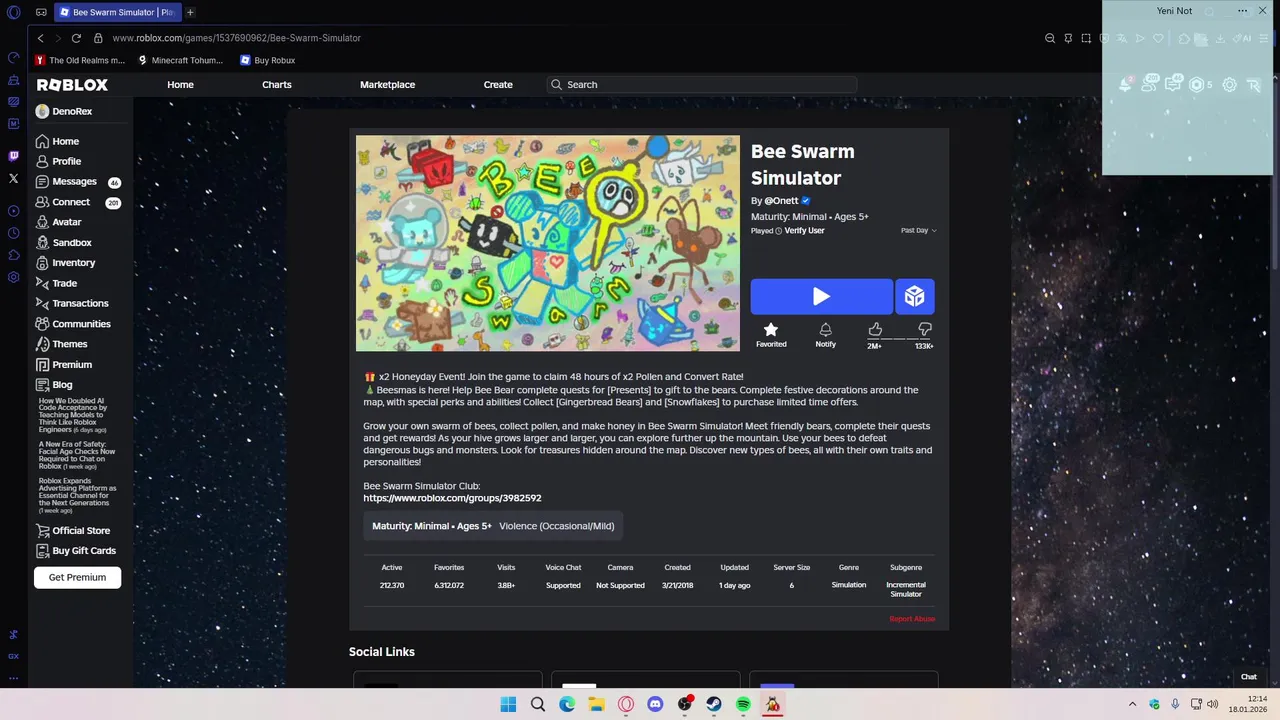Viewport: 1280px width, 720px height.
Task: Open Opera sidebar more options
Action: tap(13, 677)
